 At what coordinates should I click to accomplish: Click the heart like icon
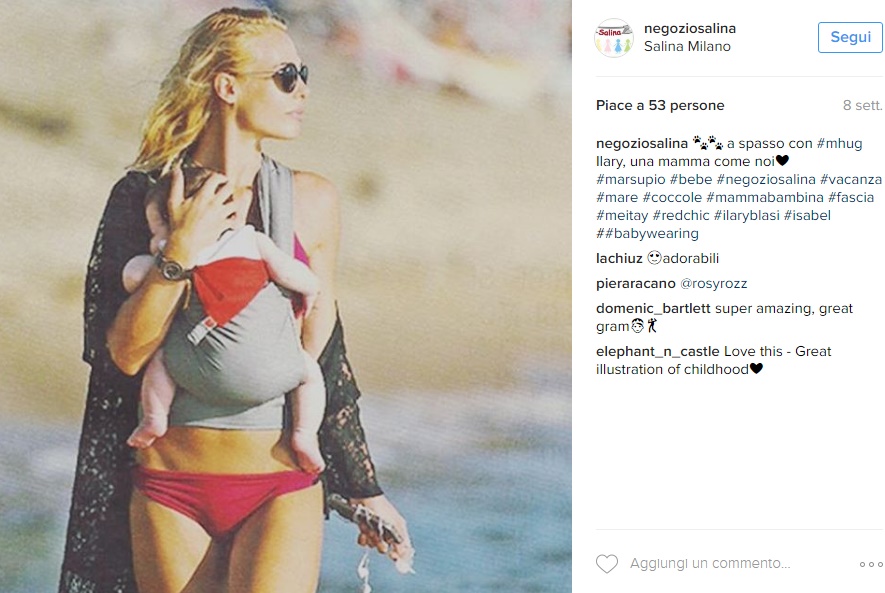pyautogui.click(x=607, y=564)
